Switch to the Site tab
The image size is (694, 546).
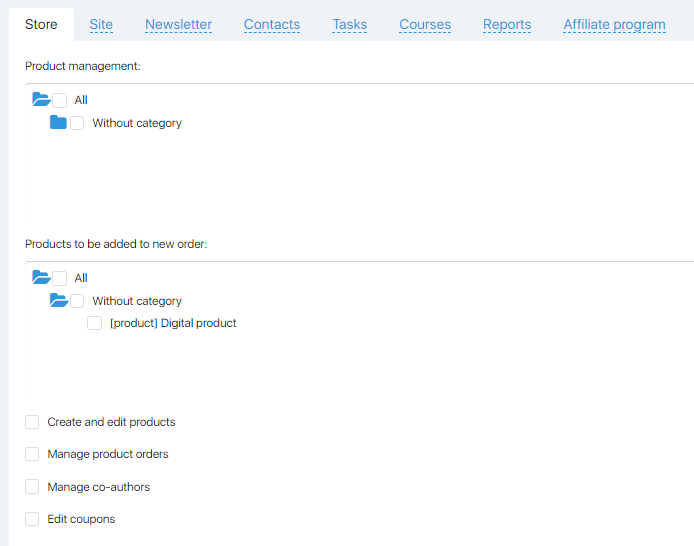tap(101, 24)
